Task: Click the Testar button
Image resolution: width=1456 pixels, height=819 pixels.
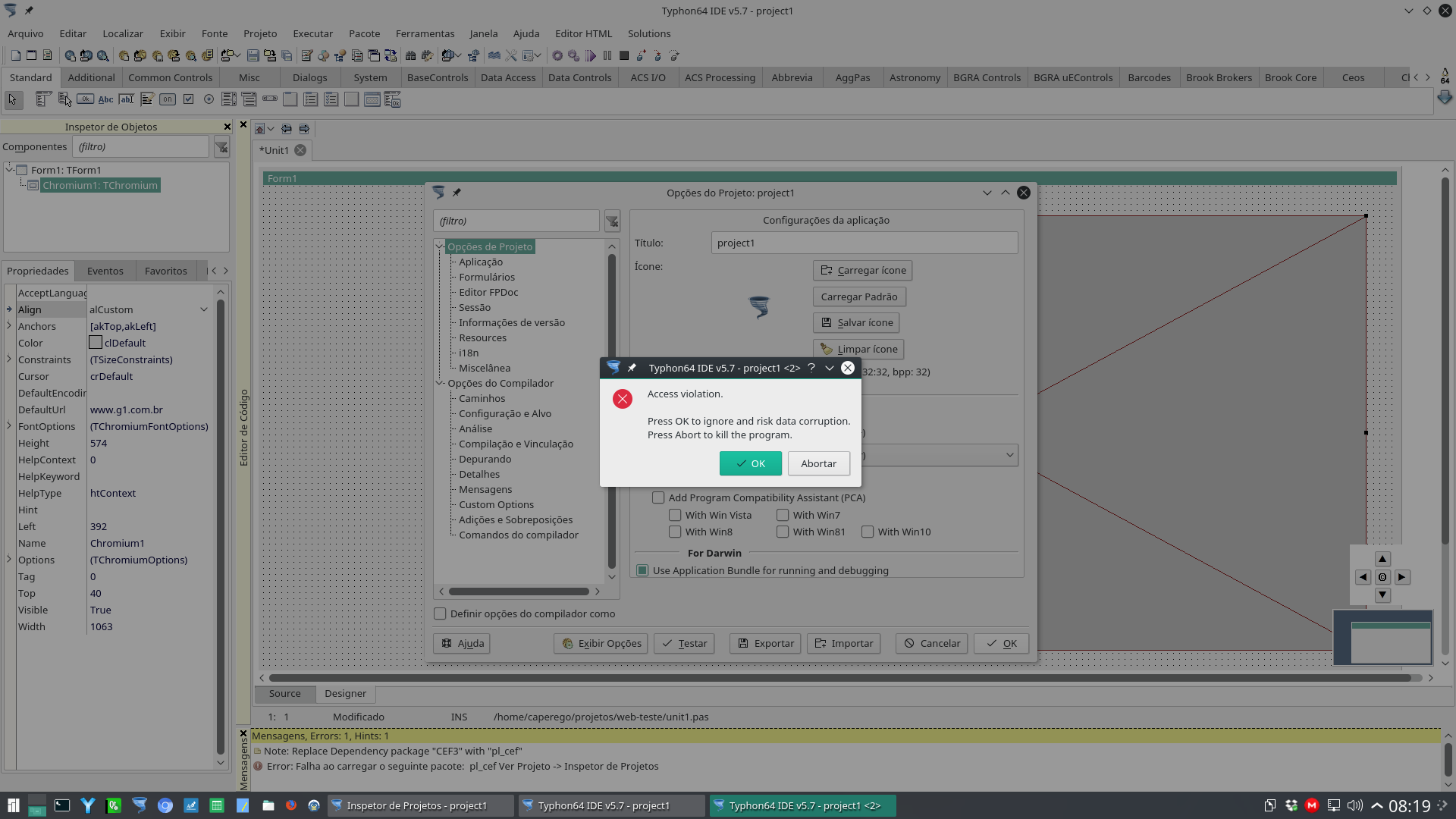Action: pos(684,643)
